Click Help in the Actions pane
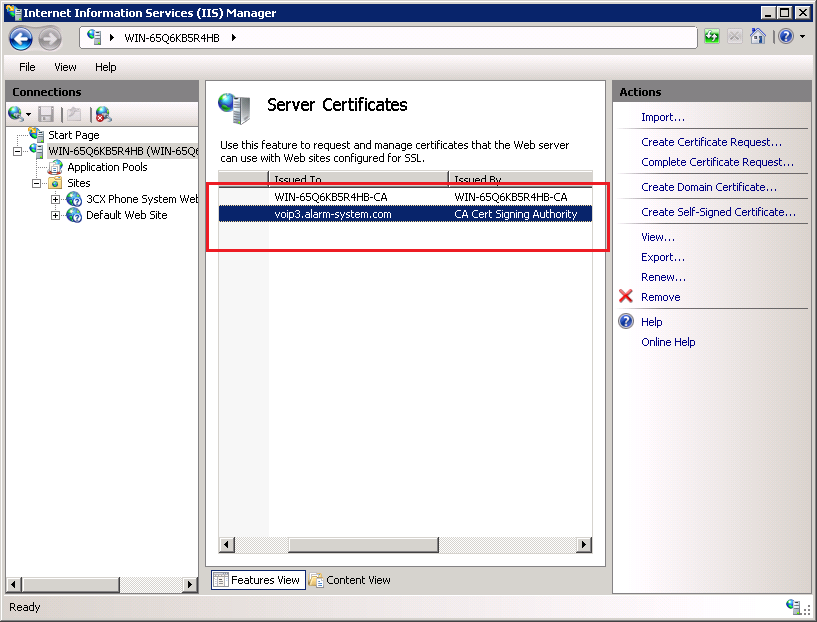This screenshot has height=622, width=817. tap(651, 322)
